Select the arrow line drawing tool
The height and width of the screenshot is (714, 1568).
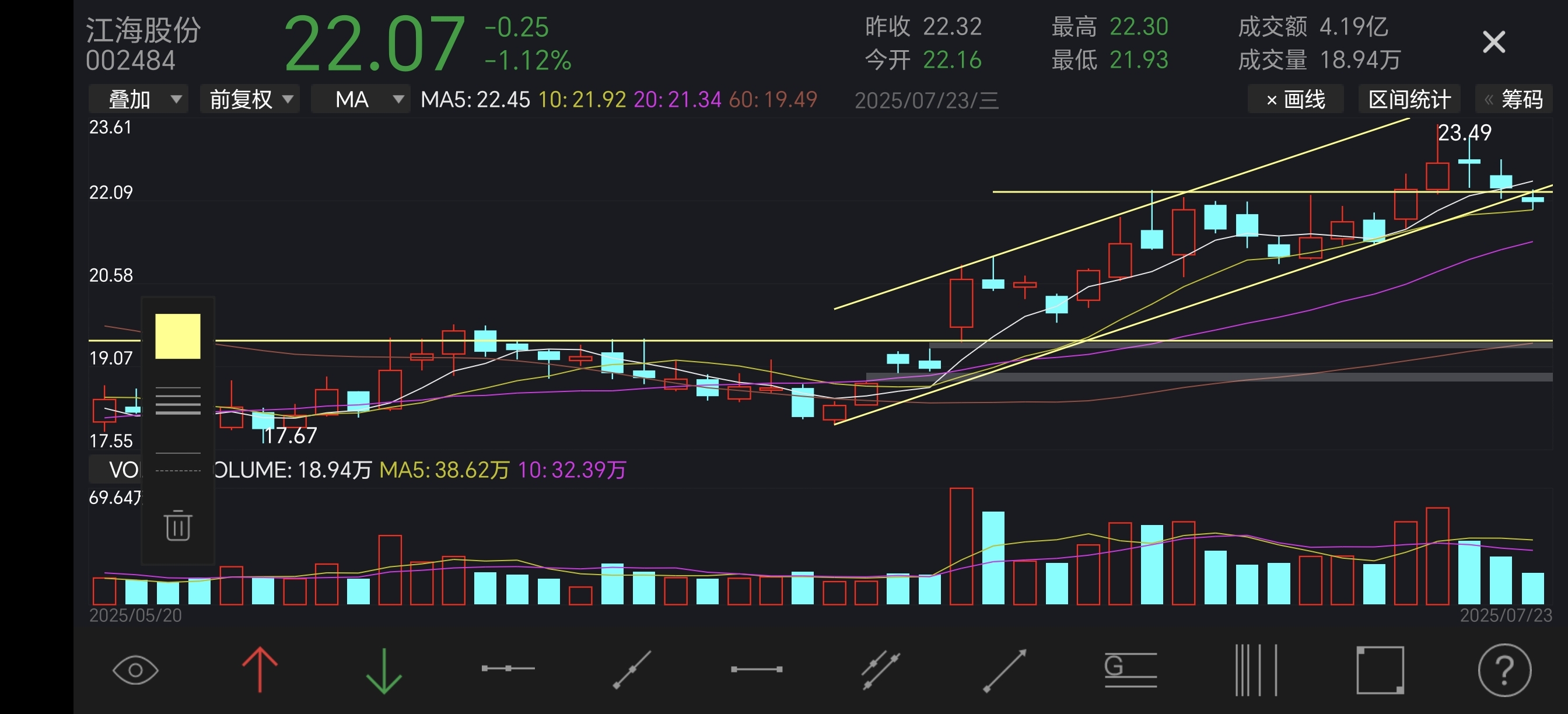tap(1005, 670)
